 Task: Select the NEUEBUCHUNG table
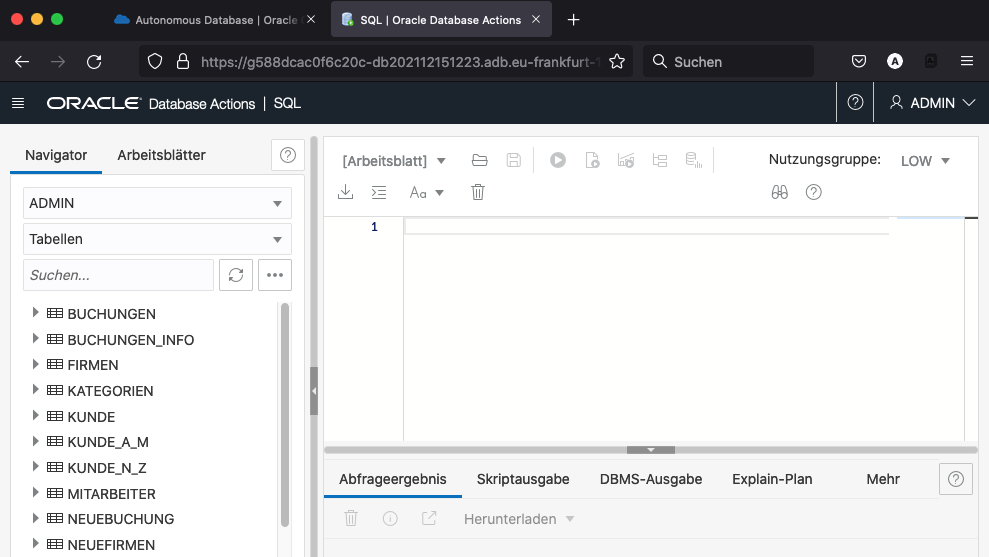point(120,519)
